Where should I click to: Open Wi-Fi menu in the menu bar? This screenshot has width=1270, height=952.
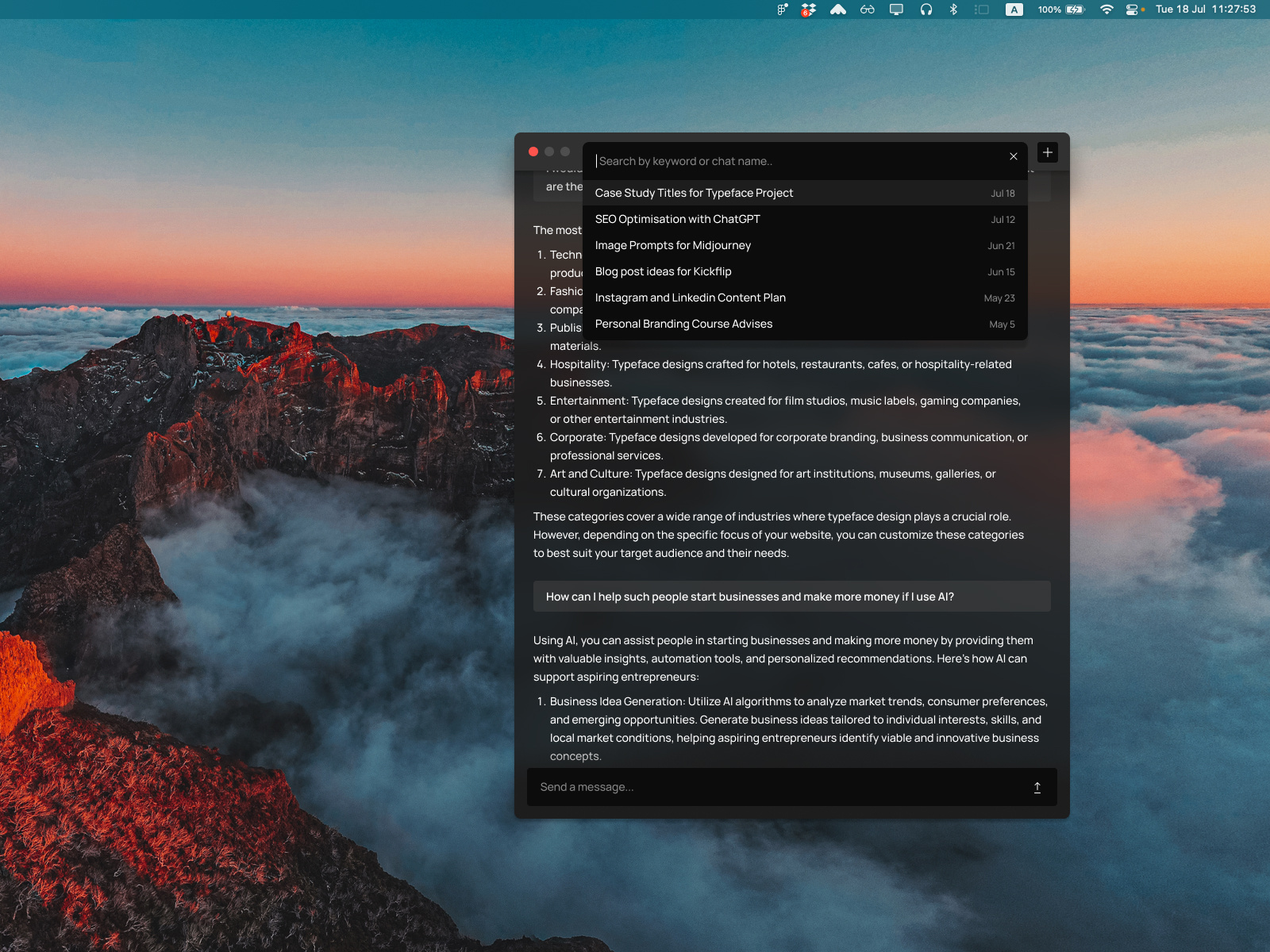point(1106,10)
